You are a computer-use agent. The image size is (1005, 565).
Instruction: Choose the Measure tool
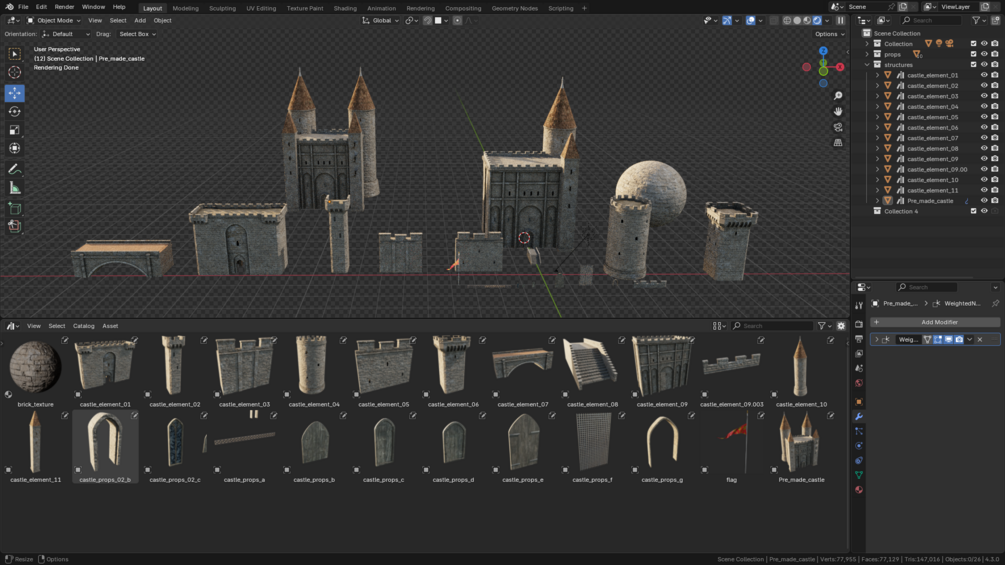point(14,188)
